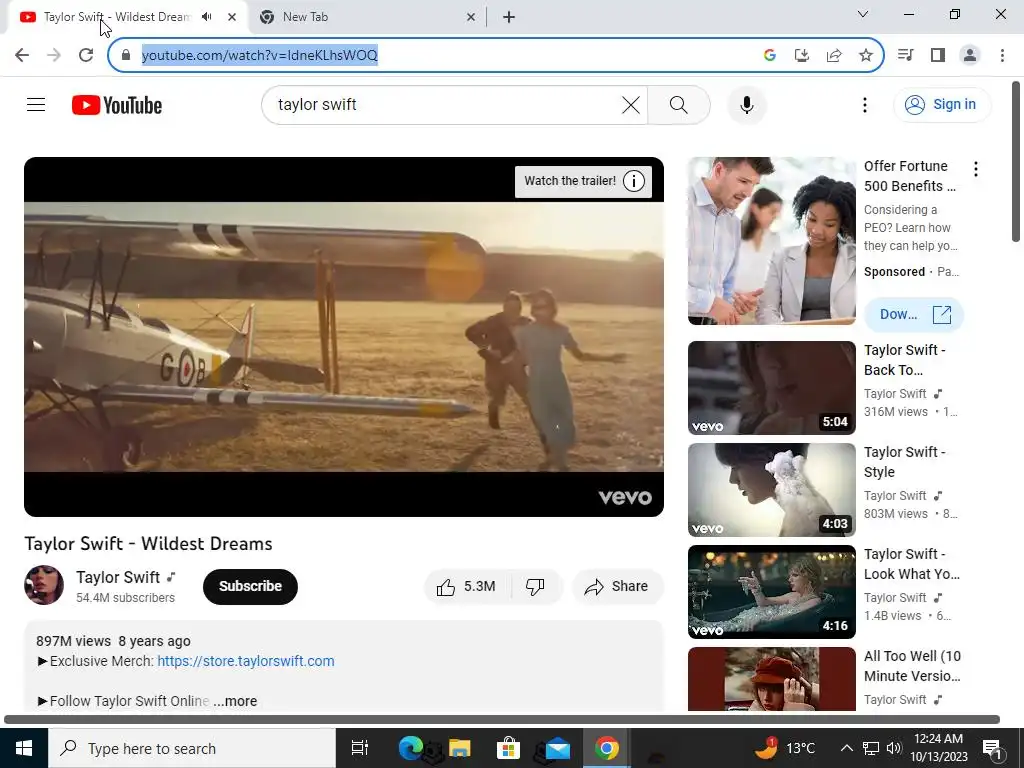This screenshot has width=1024, height=768.
Task: Open the tab search chevron
Action: [x=863, y=14]
